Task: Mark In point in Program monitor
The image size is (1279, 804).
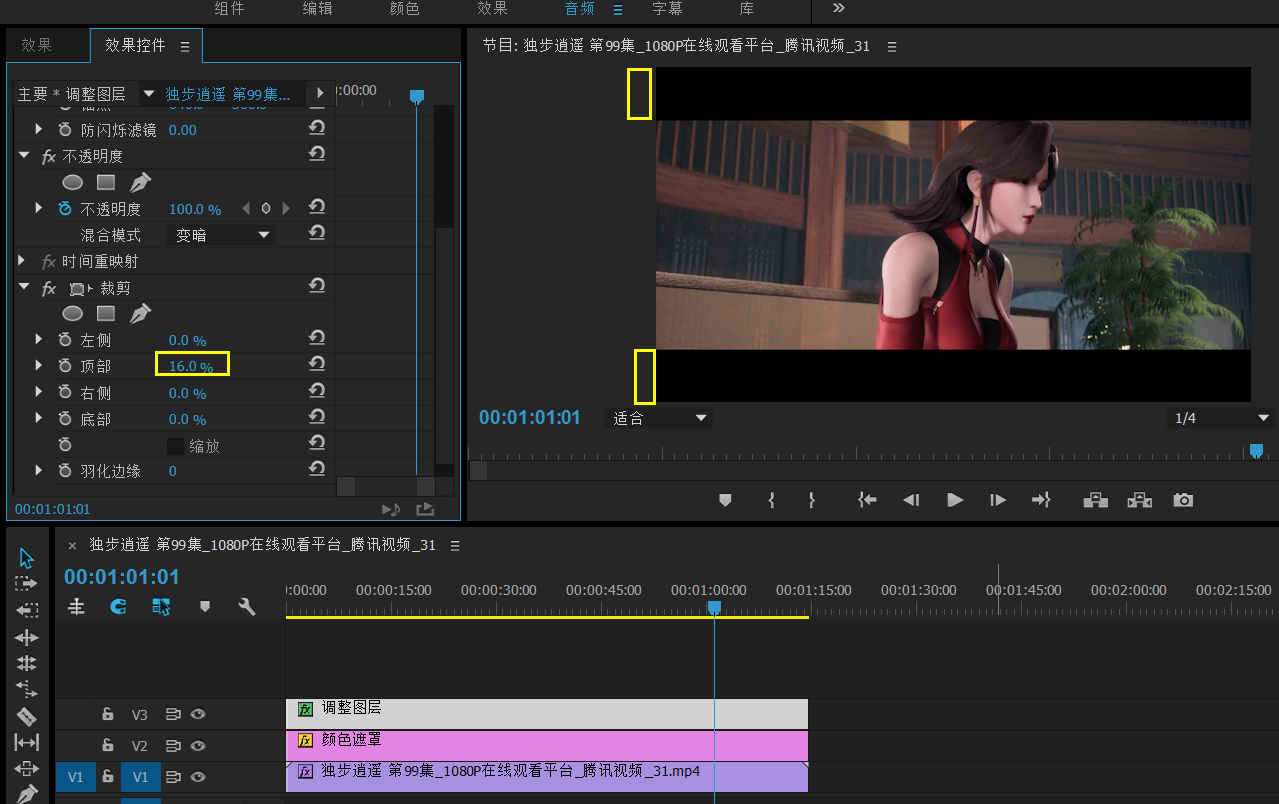Action: [772, 500]
